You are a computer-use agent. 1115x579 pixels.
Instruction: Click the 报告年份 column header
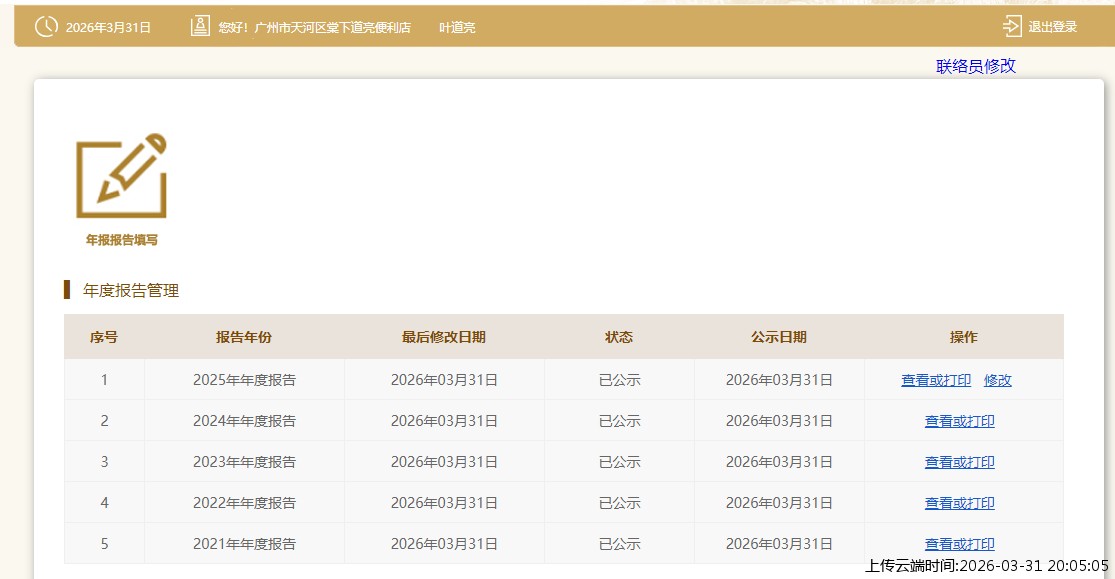pyautogui.click(x=244, y=337)
